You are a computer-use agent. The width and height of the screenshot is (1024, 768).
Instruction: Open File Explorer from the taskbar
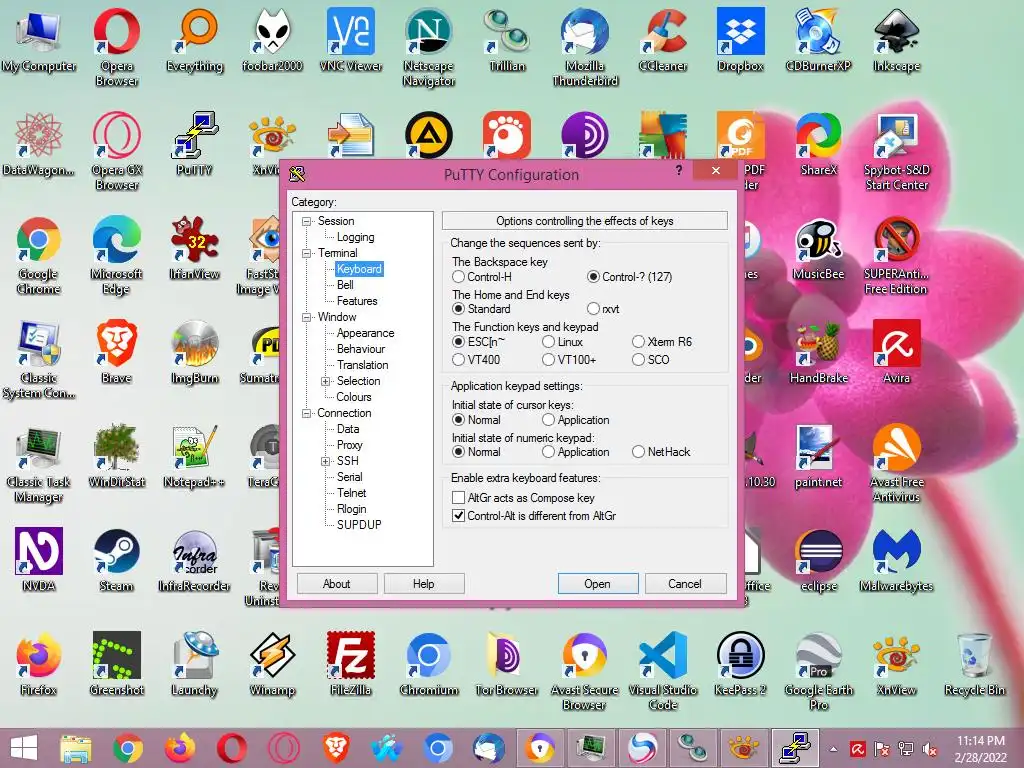coord(76,748)
